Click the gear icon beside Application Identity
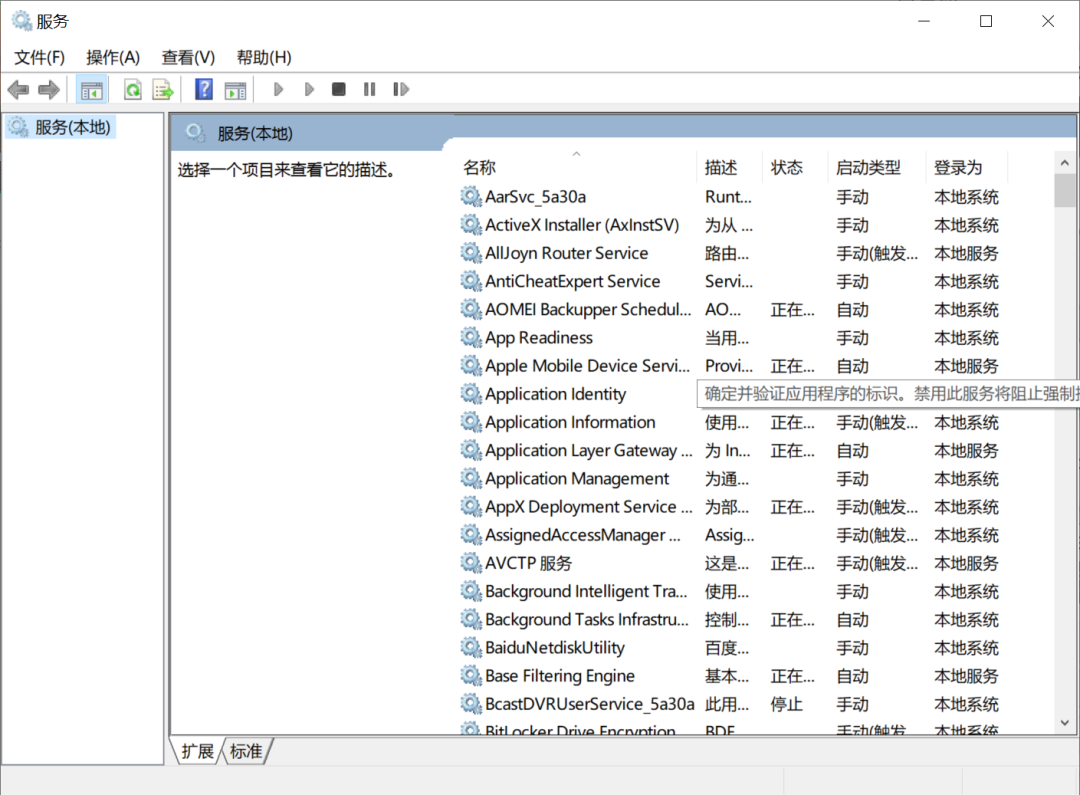 [471, 394]
